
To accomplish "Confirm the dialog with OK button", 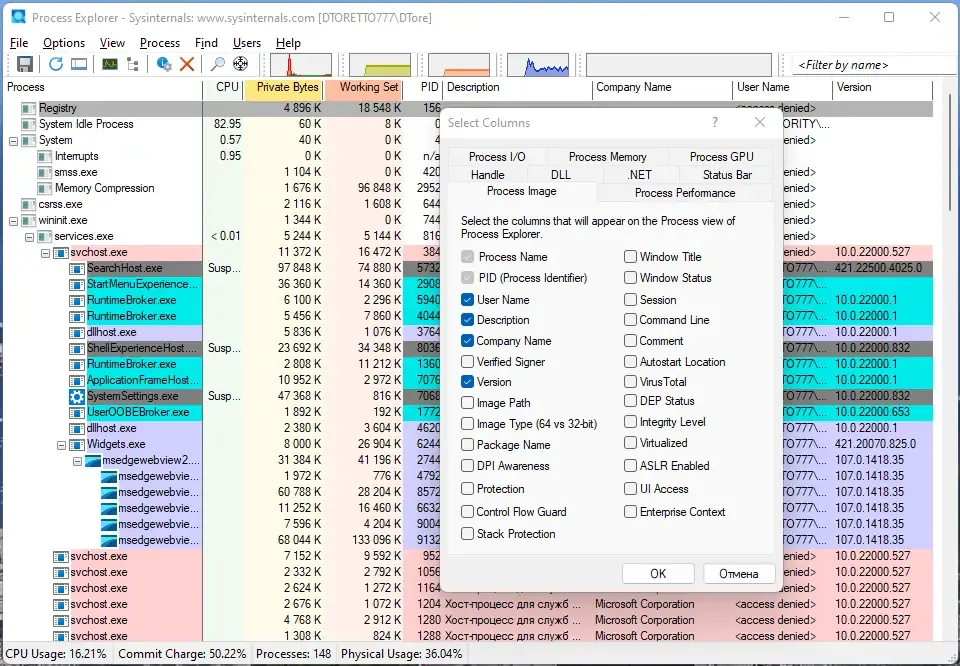I will tap(658, 574).
